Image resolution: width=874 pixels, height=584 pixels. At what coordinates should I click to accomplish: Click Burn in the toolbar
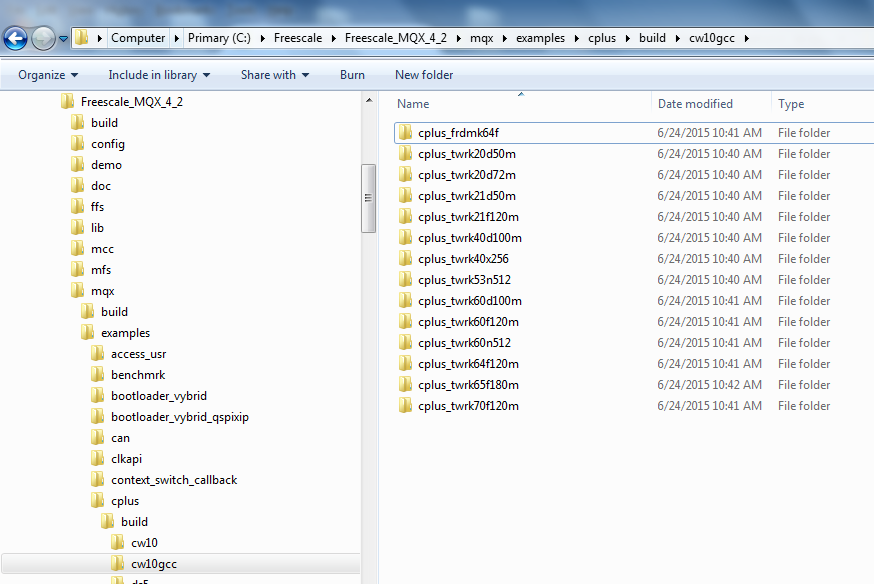point(352,75)
